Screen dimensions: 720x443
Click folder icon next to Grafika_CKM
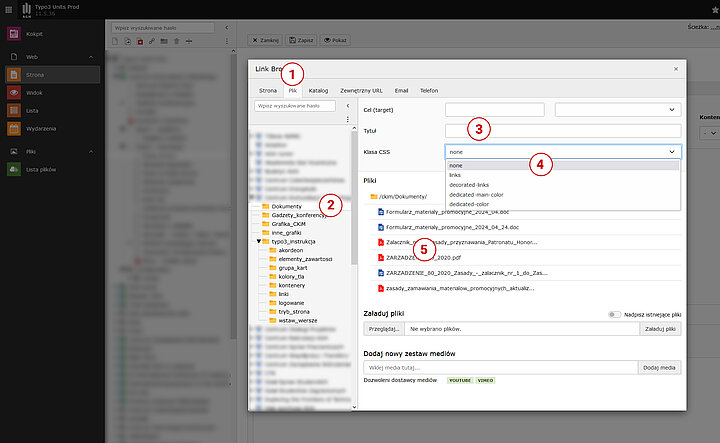click(x=265, y=224)
